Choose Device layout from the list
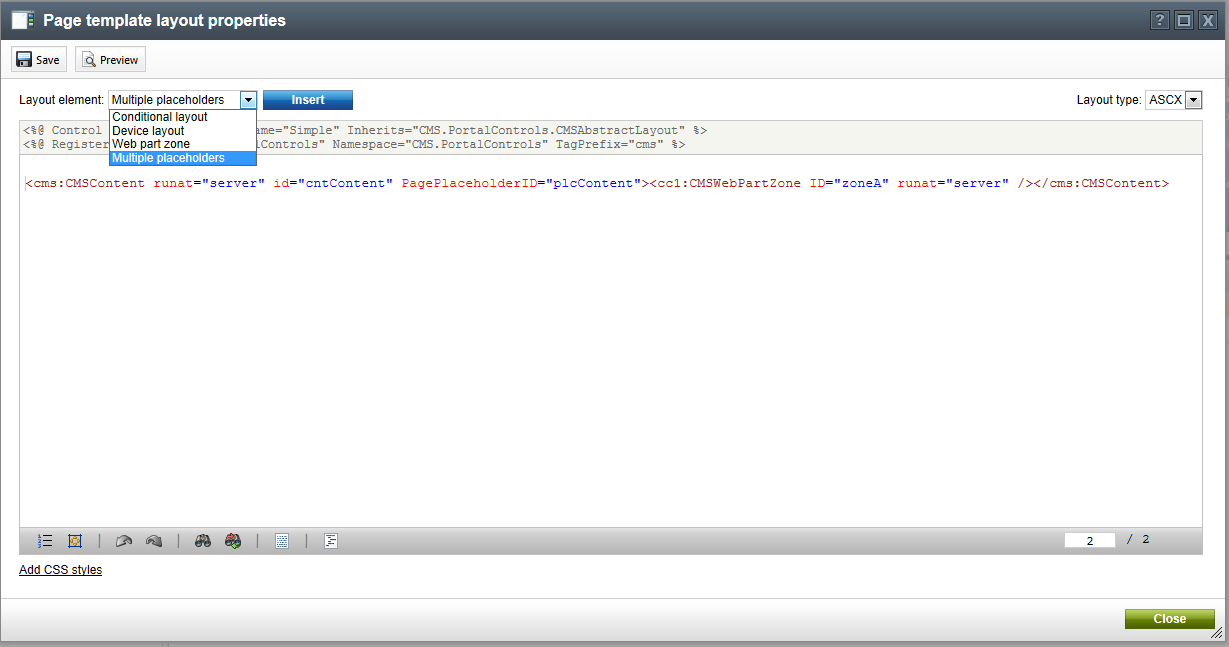Image resolution: width=1229 pixels, height=647 pixels. coord(148,131)
